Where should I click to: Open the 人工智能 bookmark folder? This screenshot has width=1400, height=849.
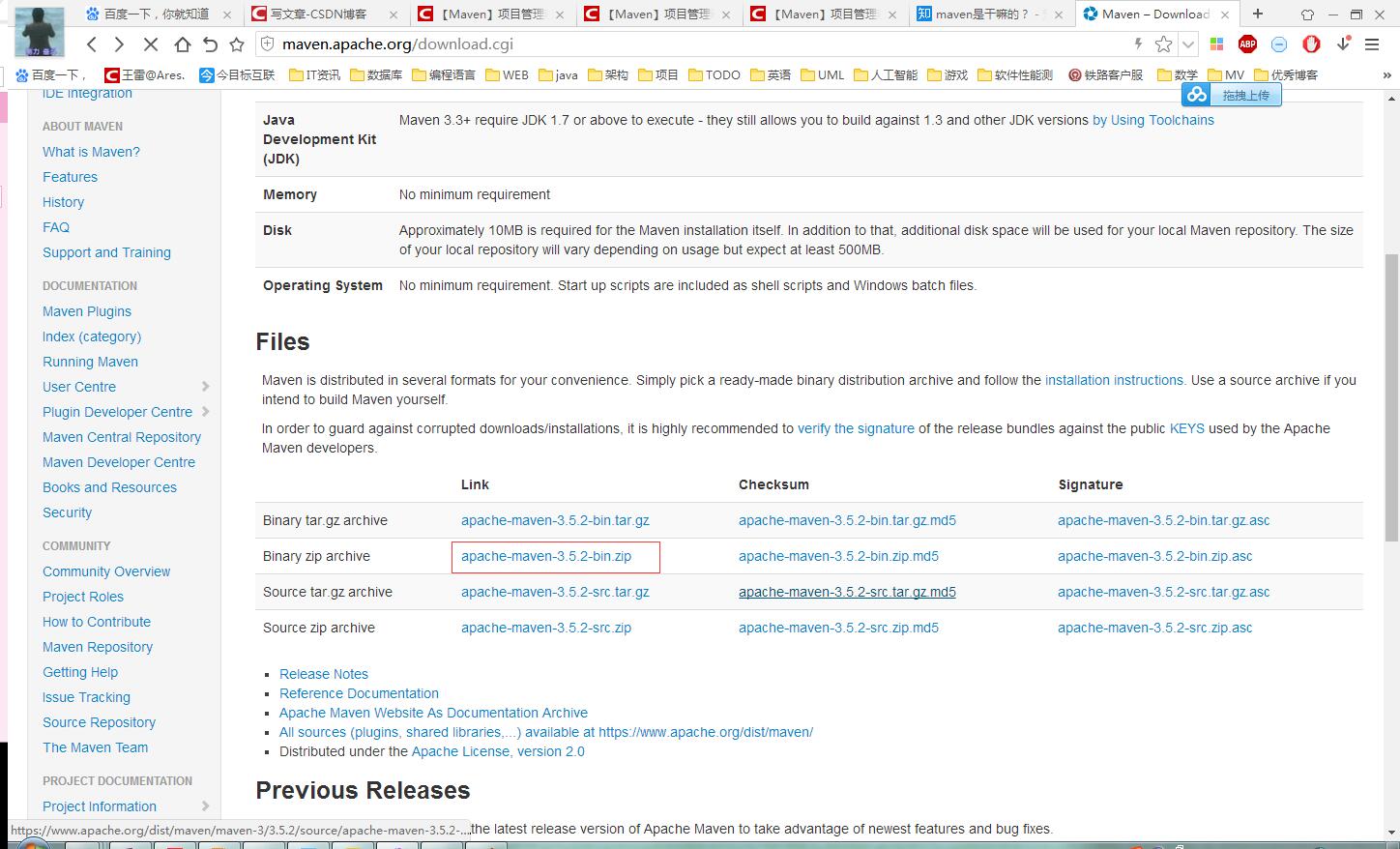[x=886, y=74]
